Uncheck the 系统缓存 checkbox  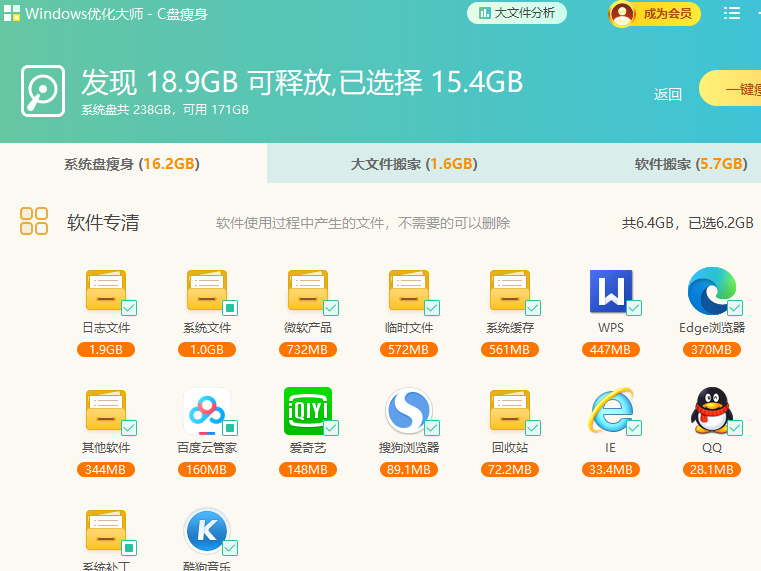[x=533, y=308]
